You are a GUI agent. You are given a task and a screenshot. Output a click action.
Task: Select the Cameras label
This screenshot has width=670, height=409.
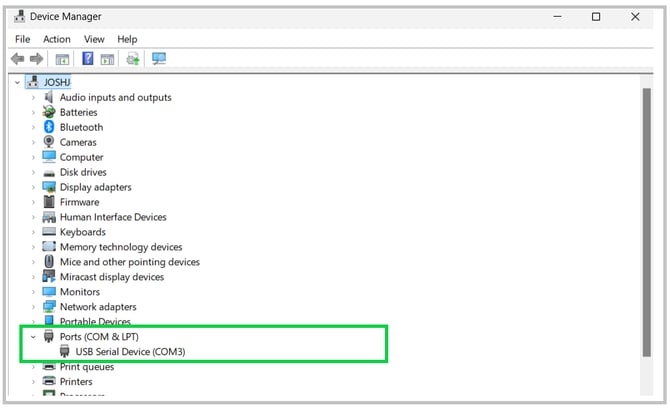(78, 142)
